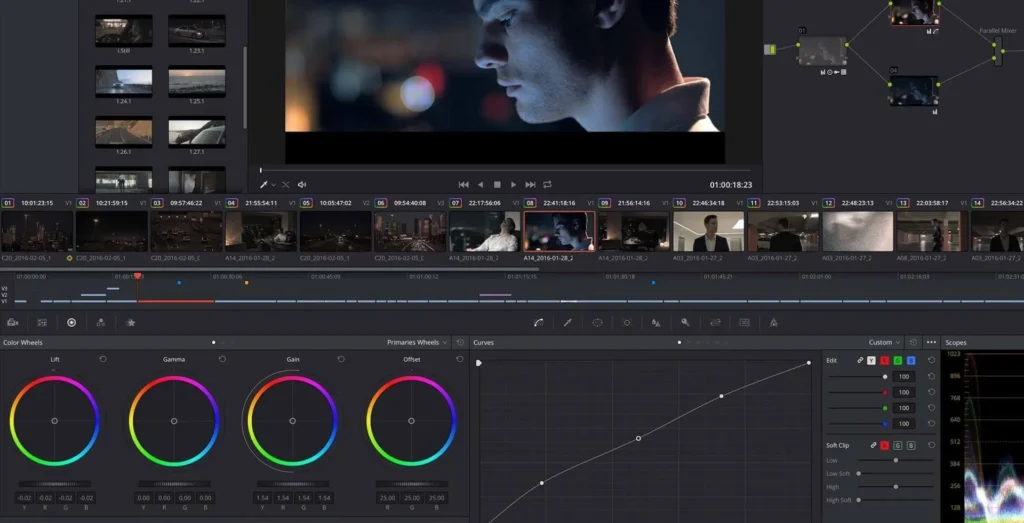This screenshot has height=523, width=1024.
Task: Reset the Edit curve channels
Action: coord(931,360)
